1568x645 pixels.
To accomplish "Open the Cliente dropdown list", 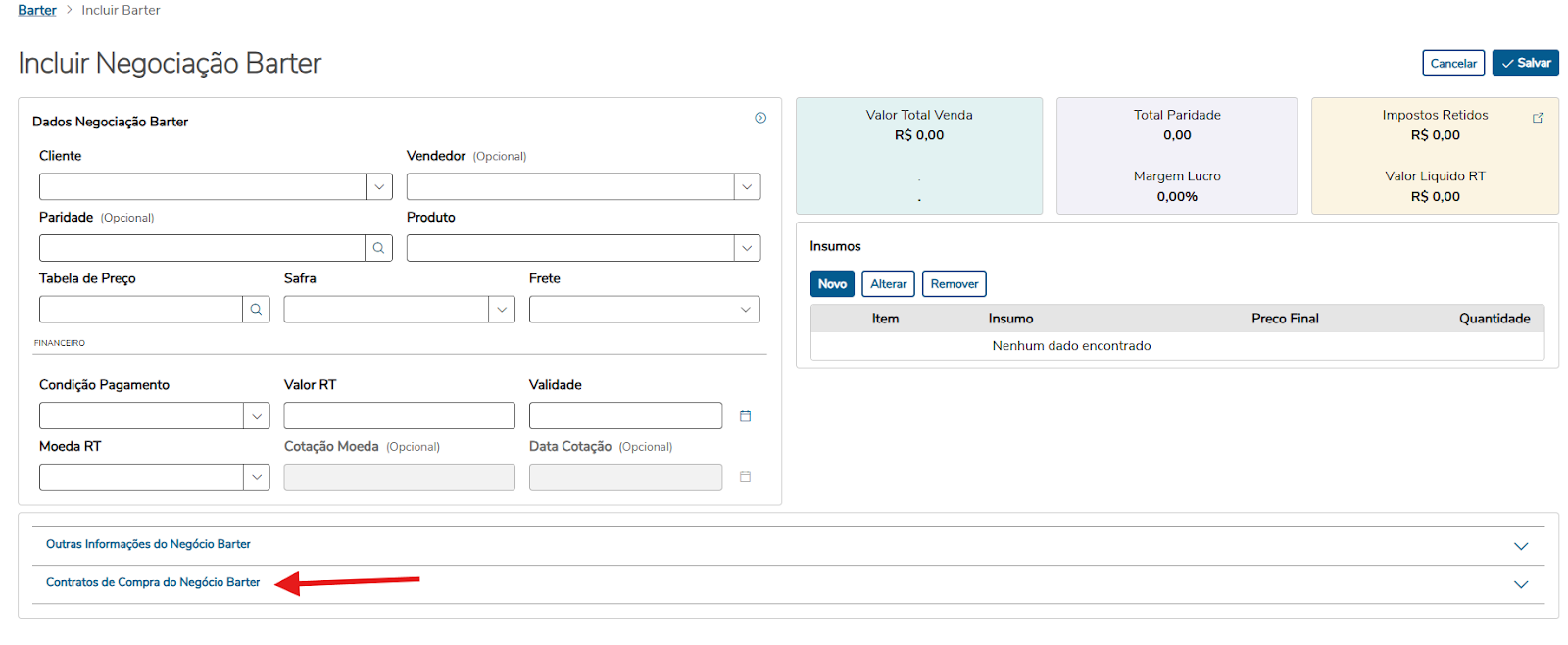I will point(379,186).
